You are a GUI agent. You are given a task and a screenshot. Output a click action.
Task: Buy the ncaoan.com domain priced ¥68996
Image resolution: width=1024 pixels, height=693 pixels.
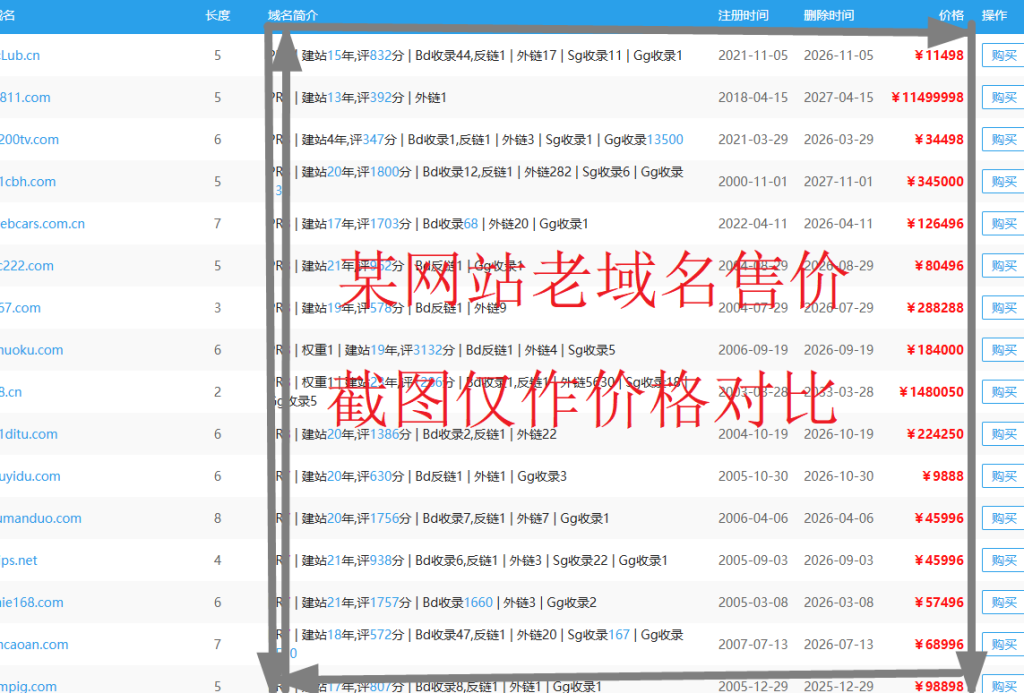(x=1003, y=644)
